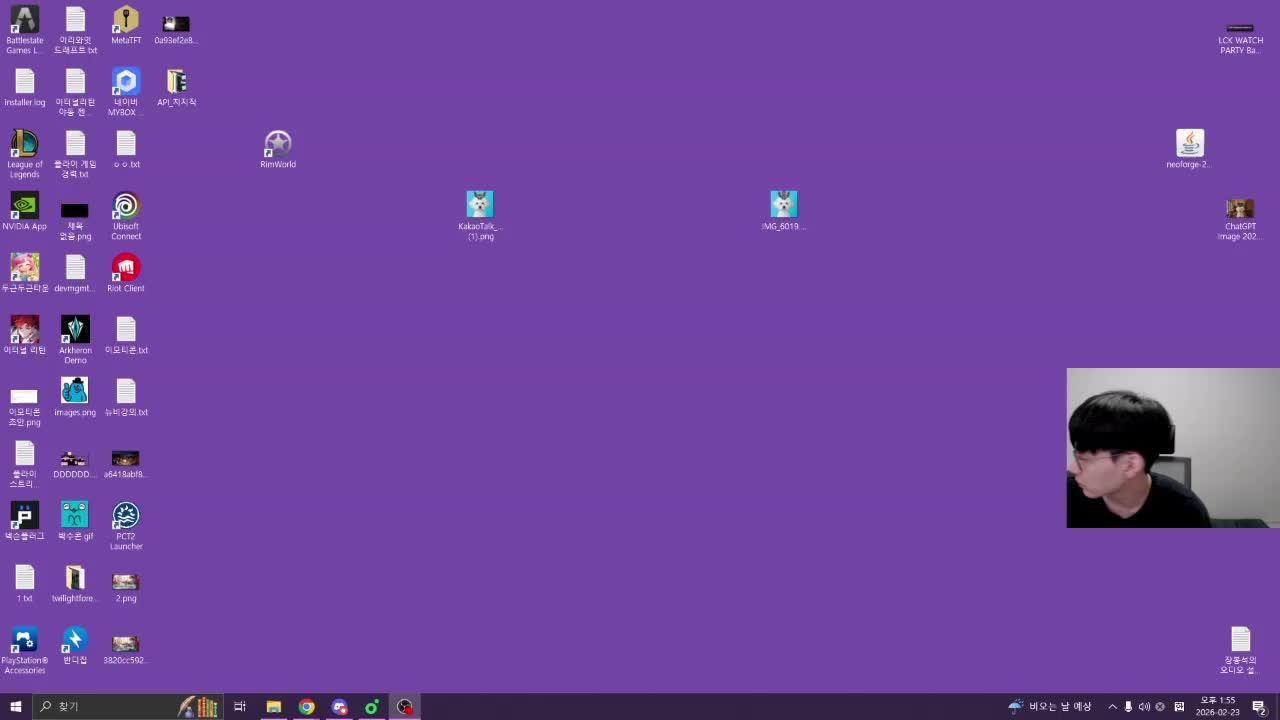Open the volume control tray icon
1280x720 pixels.
tap(1144, 707)
